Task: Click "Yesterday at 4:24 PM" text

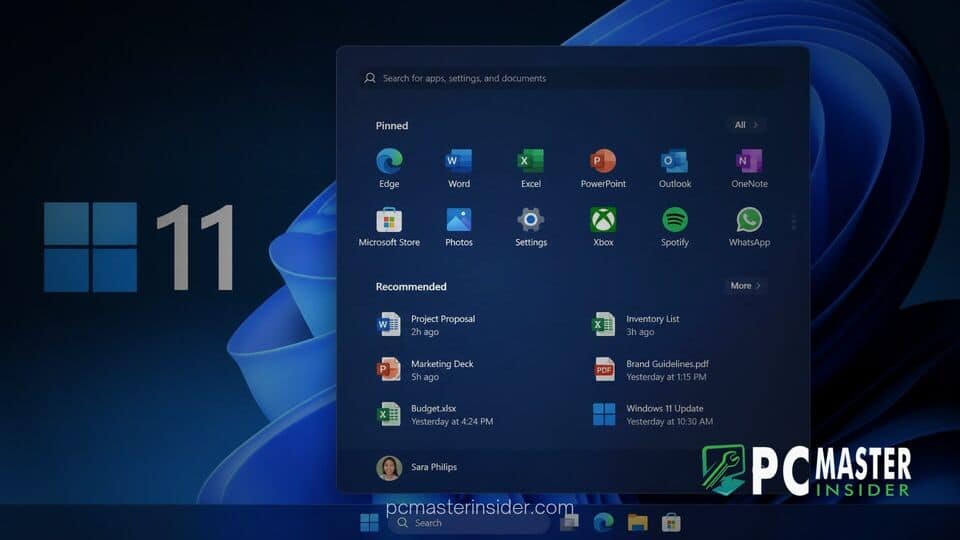Action: point(452,422)
